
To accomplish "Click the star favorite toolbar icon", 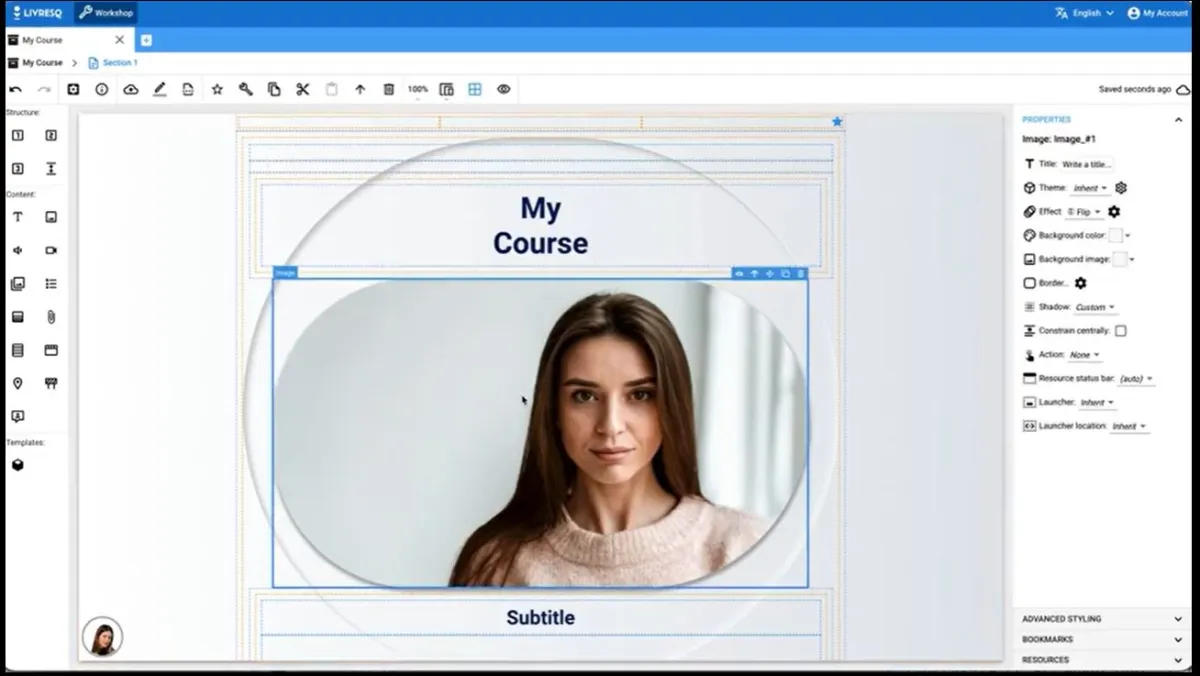I will click(217, 89).
